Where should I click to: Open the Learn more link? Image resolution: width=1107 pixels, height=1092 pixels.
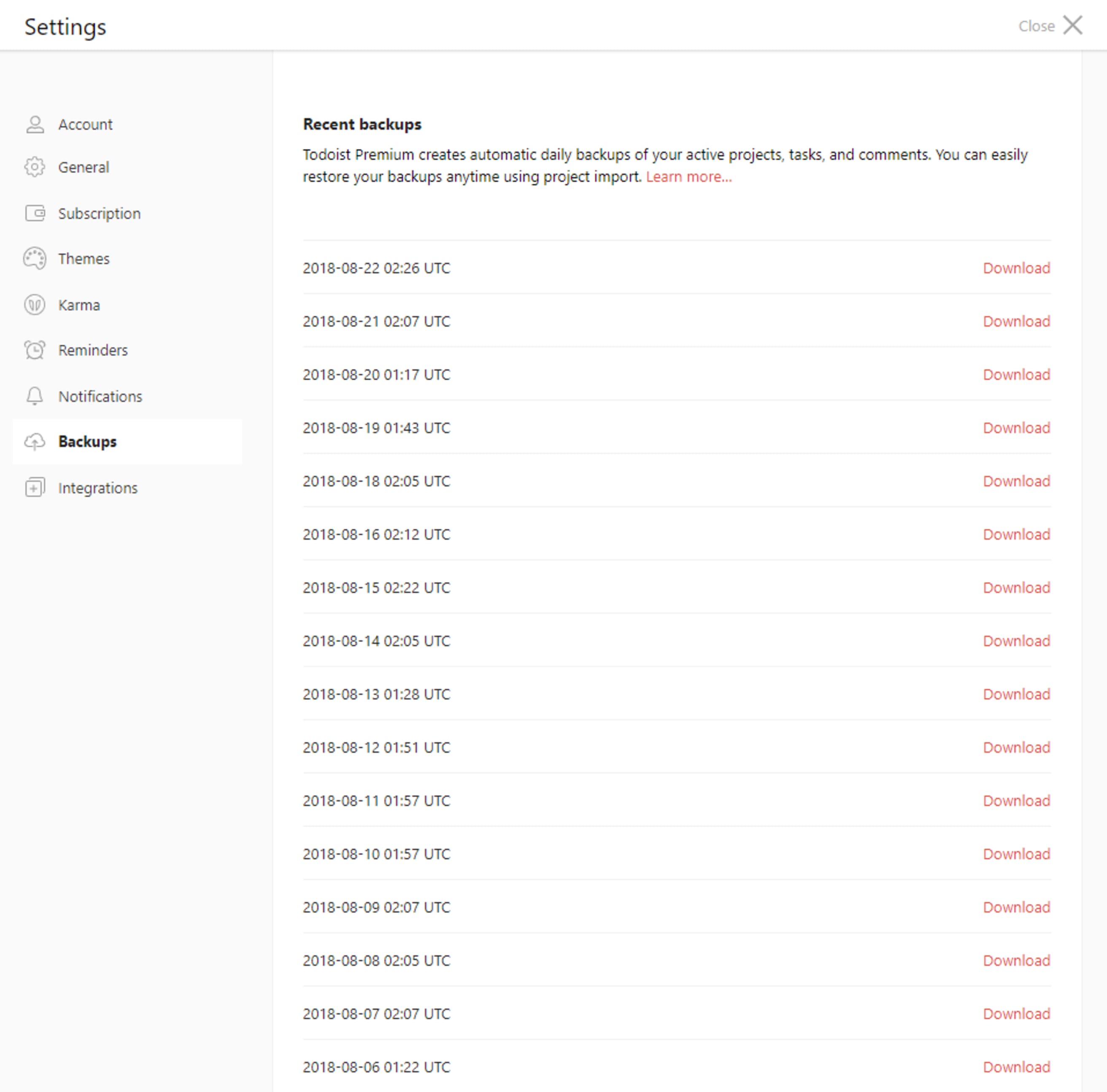pos(689,176)
